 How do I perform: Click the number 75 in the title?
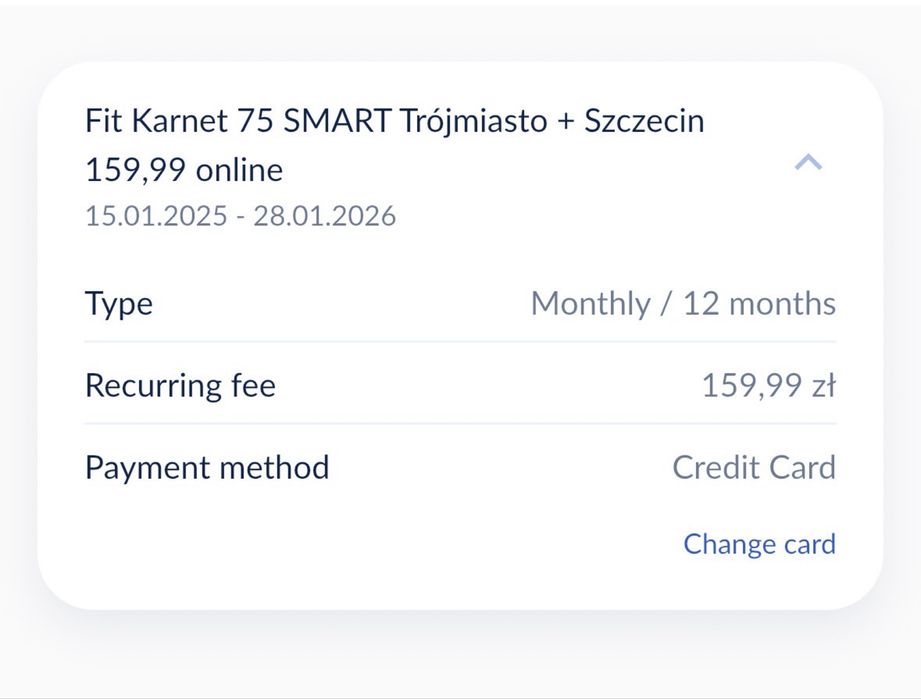[x=256, y=121]
